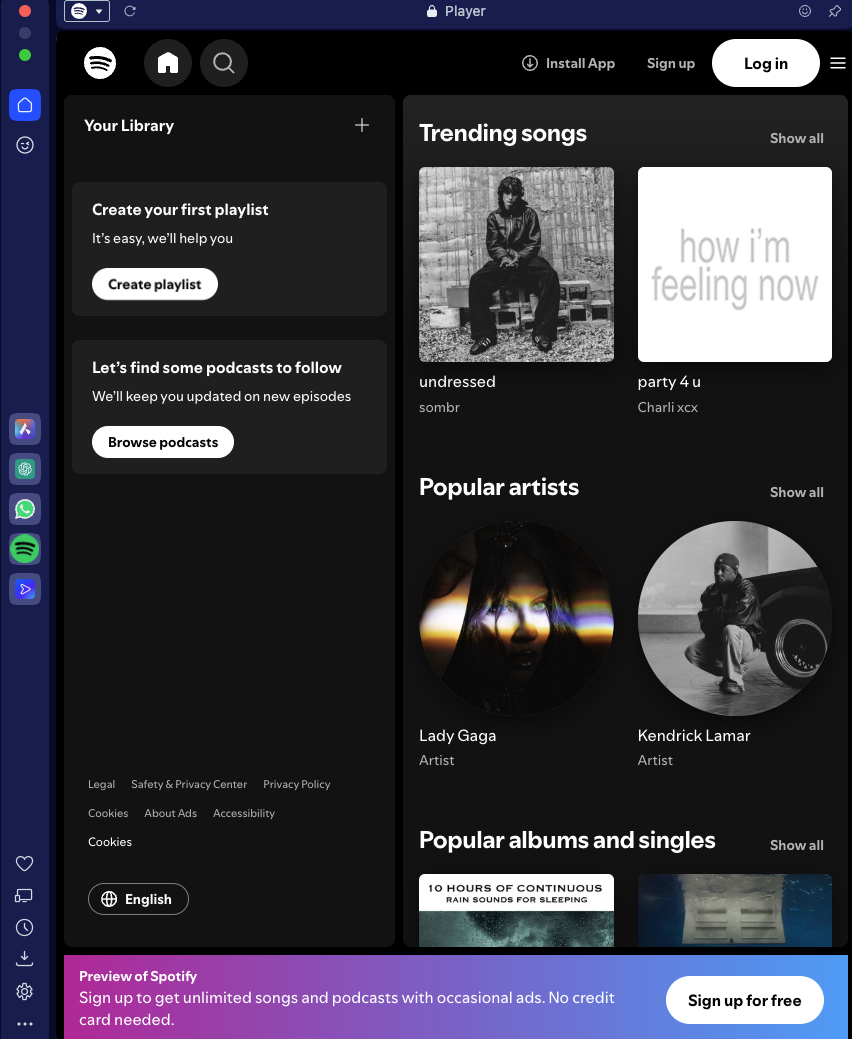
Task: Click the sombr artist name
Action: pos(439,407)
